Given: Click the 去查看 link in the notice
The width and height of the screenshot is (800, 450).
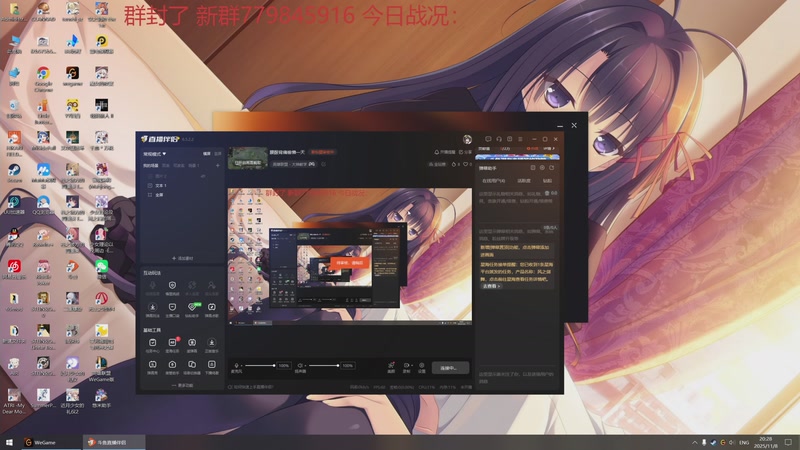Looking at the screenshot, I should pos(491,286).
